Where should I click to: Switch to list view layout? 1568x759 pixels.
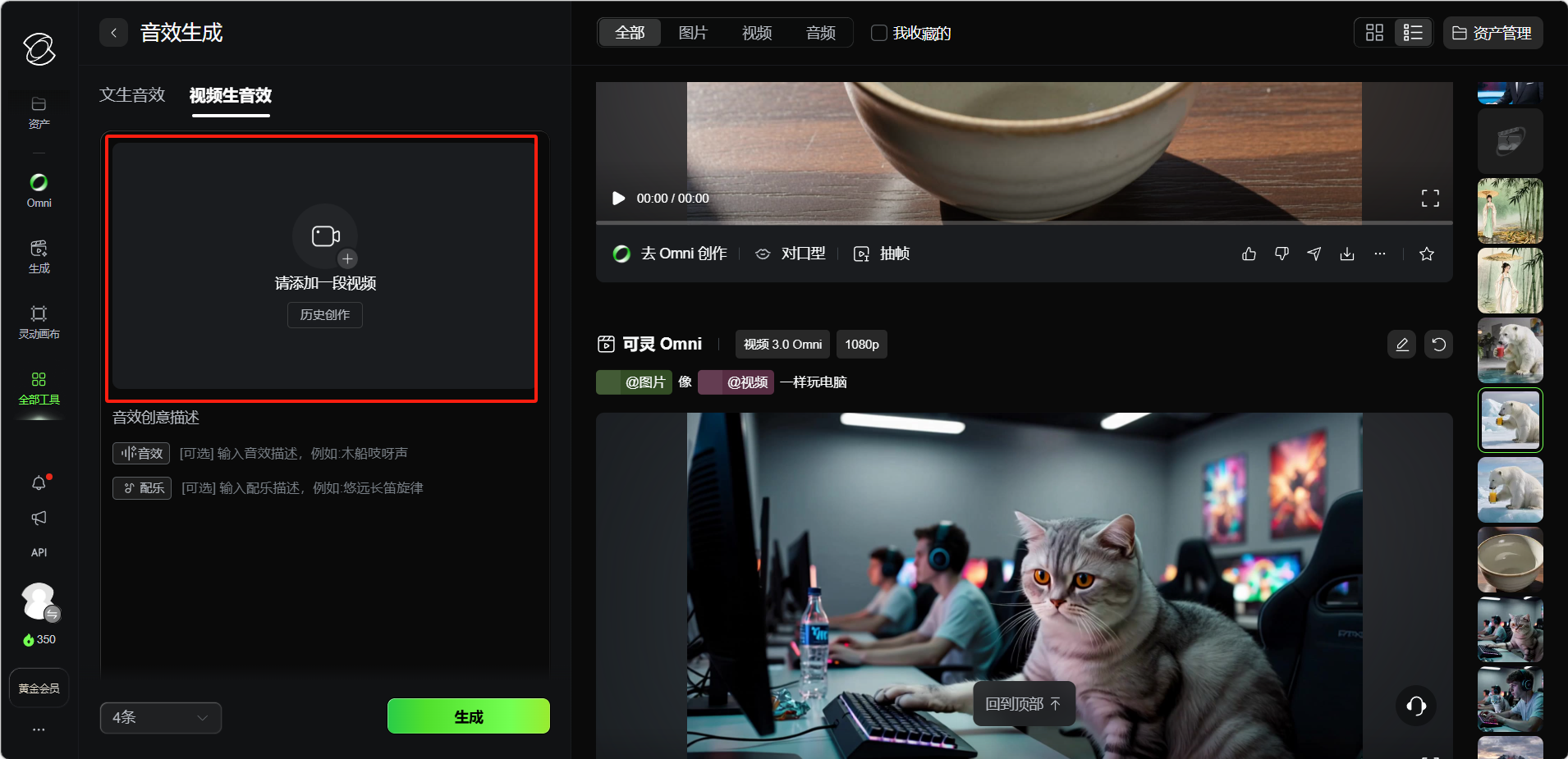pos(1413,33)
